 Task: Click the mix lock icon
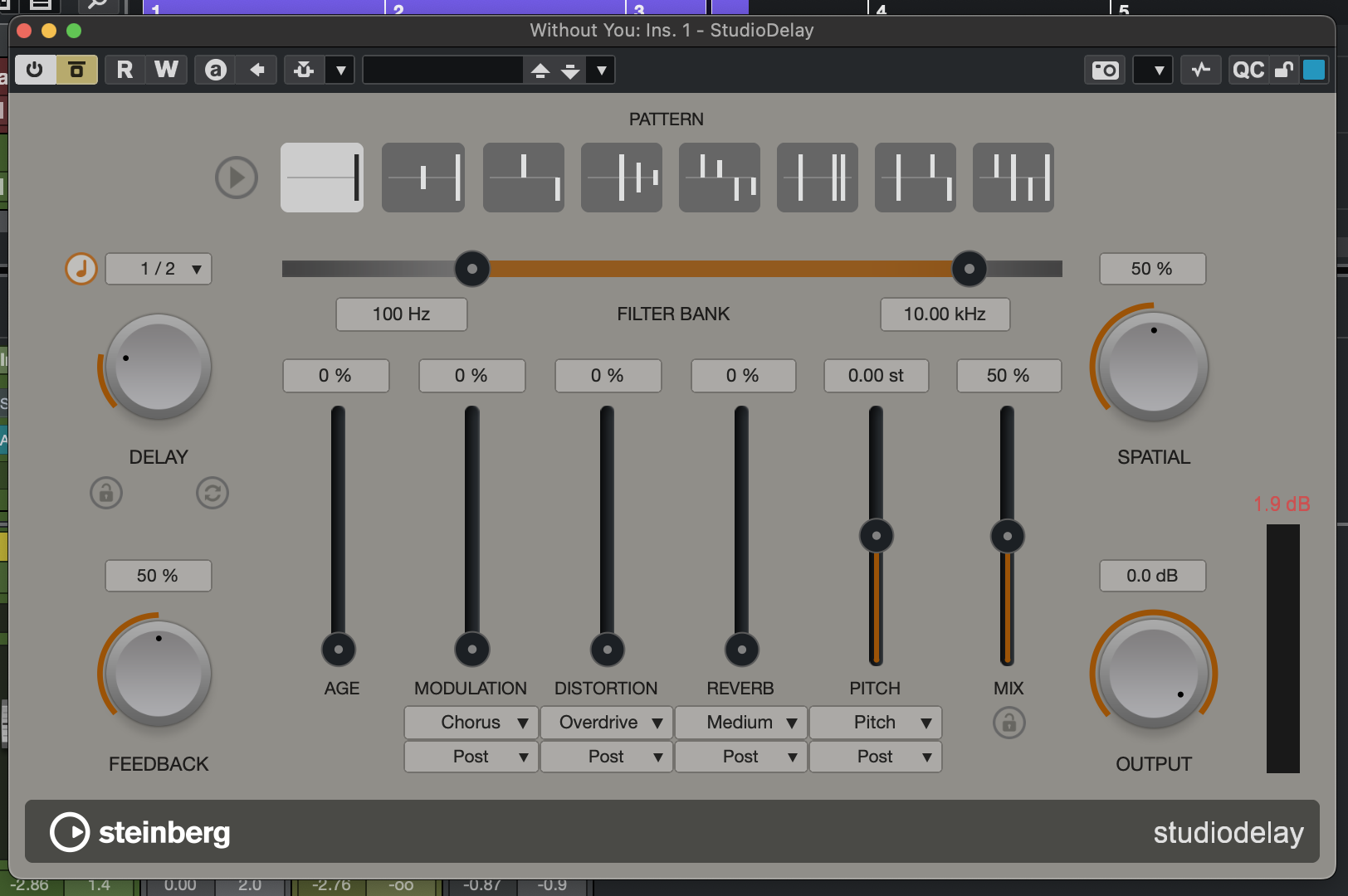coord(1009,723)
